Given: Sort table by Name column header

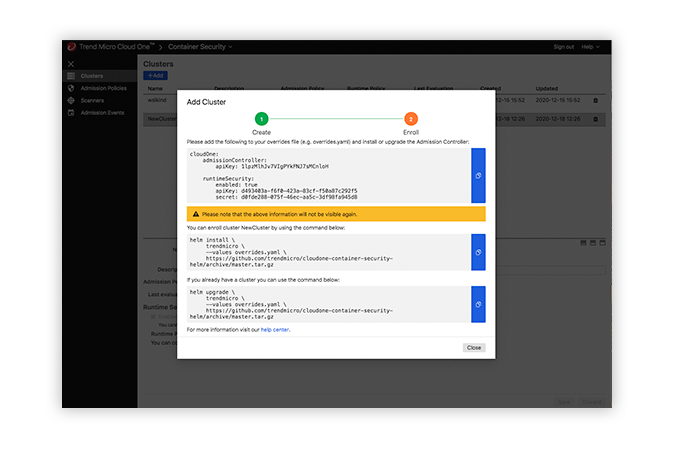Looking at the screenshot, I should [x=155, y=88].
